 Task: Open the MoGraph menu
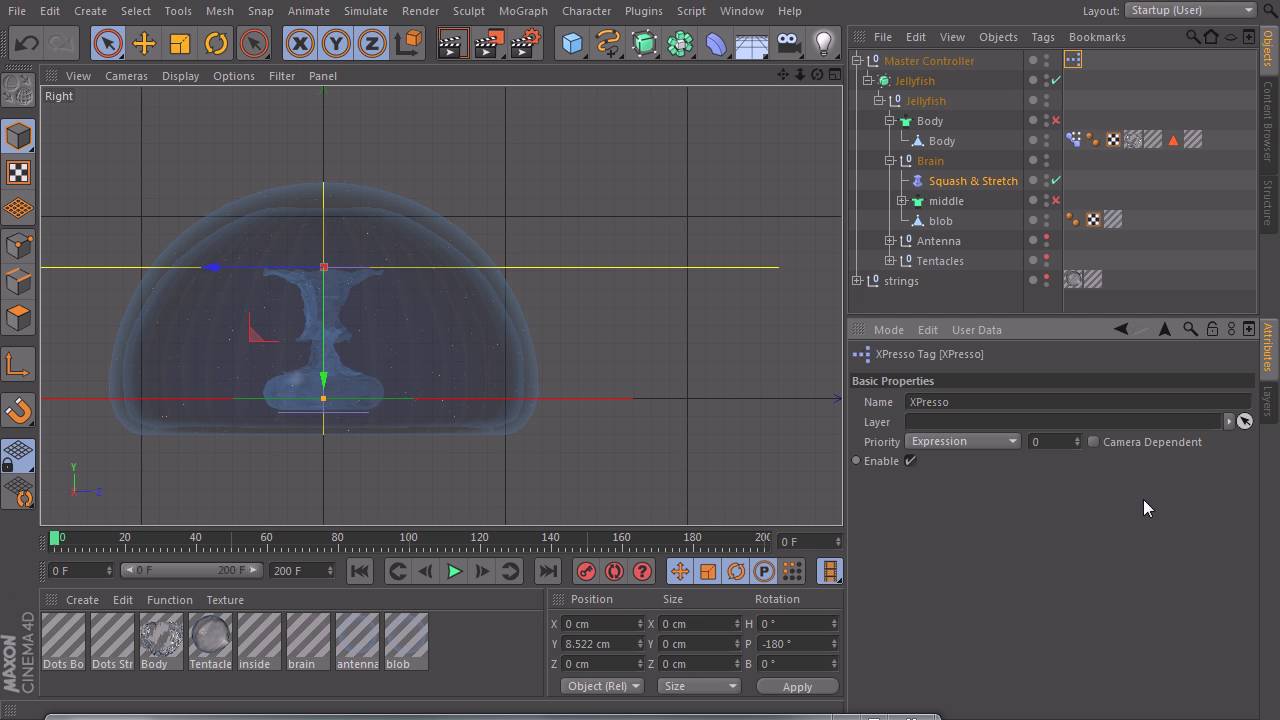[x=523, y=11]
